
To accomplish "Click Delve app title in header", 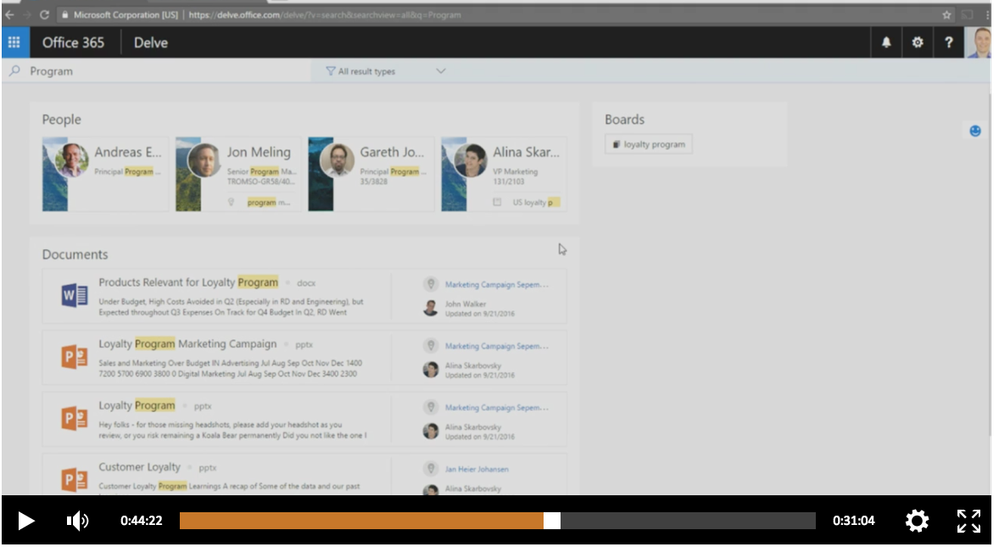I will click(x=151, y=43).
